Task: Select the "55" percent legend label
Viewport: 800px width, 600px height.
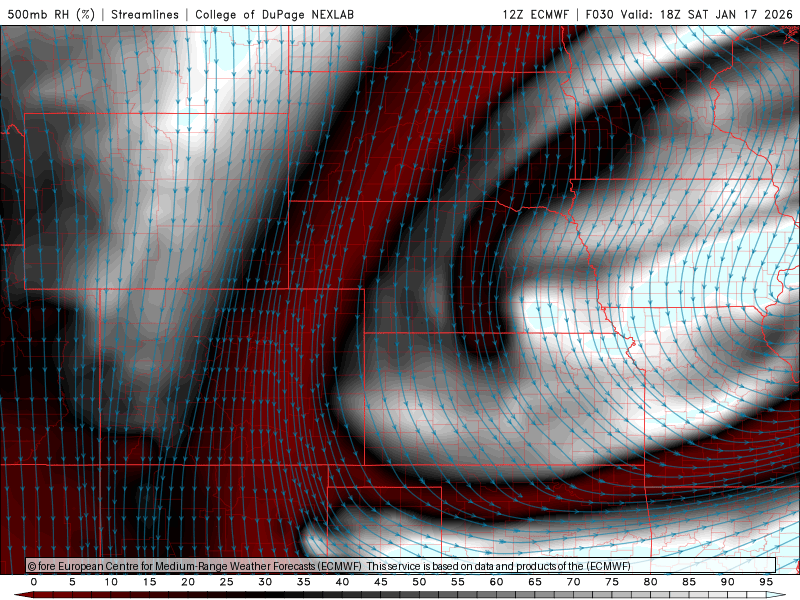Action: pos(457,582)
